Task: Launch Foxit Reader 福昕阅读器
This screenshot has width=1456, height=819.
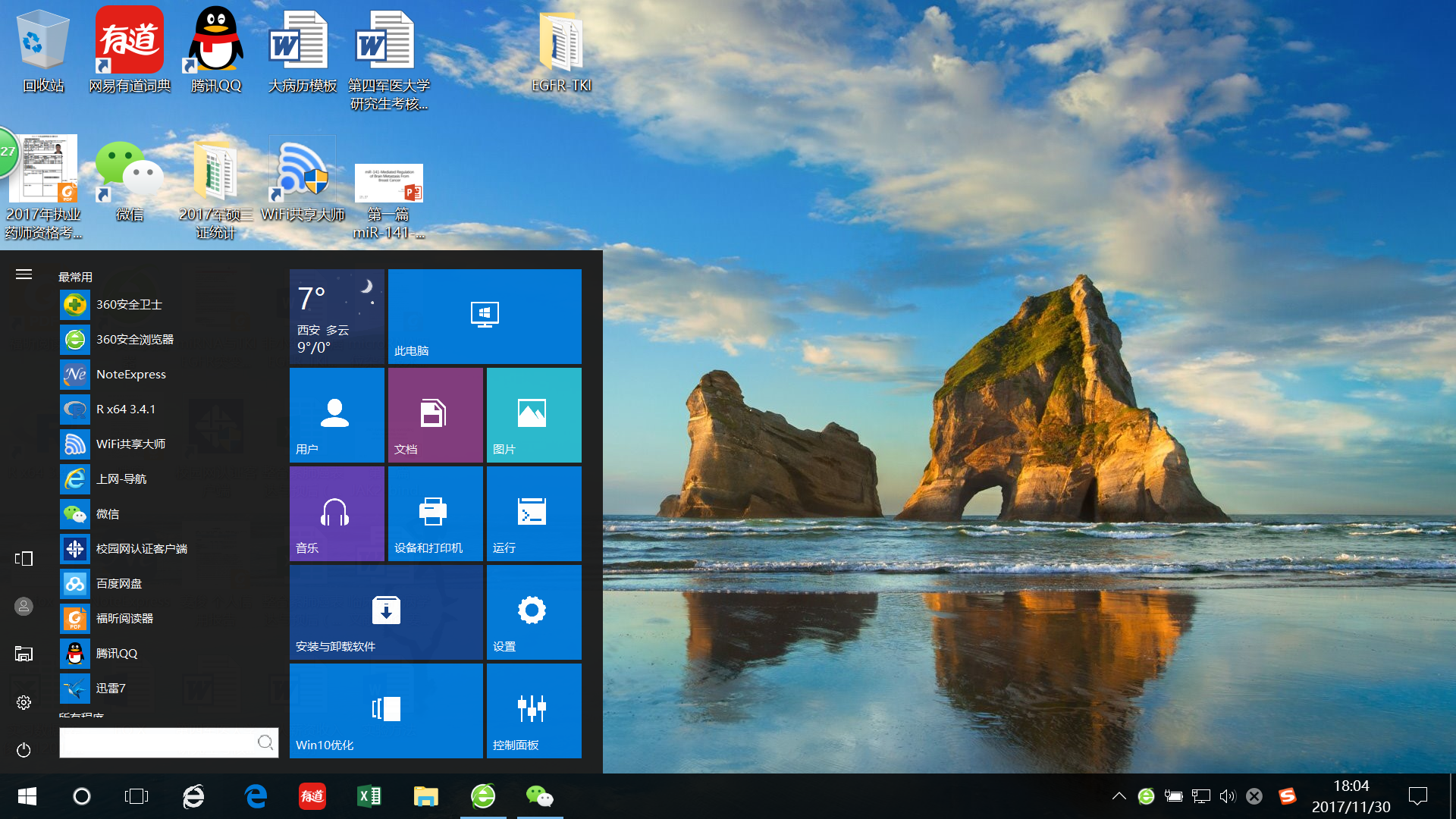Action: point(124,618)
